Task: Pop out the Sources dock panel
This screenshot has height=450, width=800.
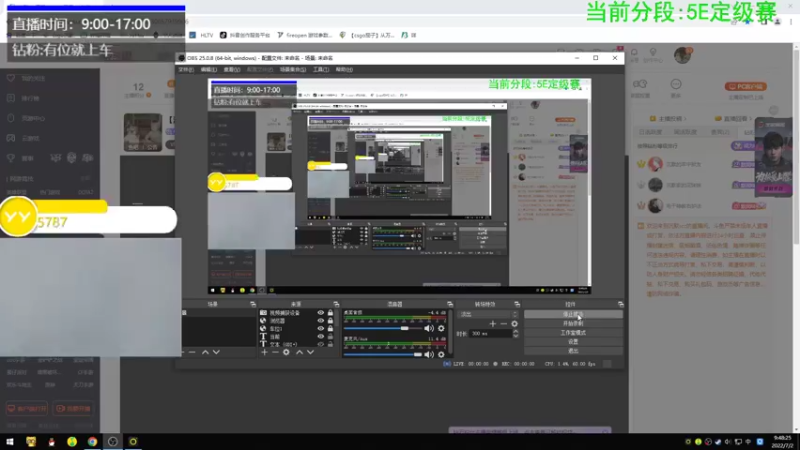Action: click(x=336, y=304)
